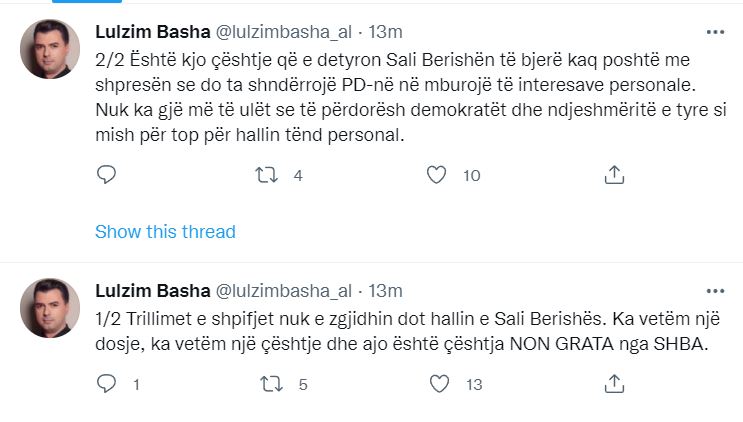The width and height of the screenshot is (743, 422).
Task: Share the 1/2 tweet
Action: (615, 383)
